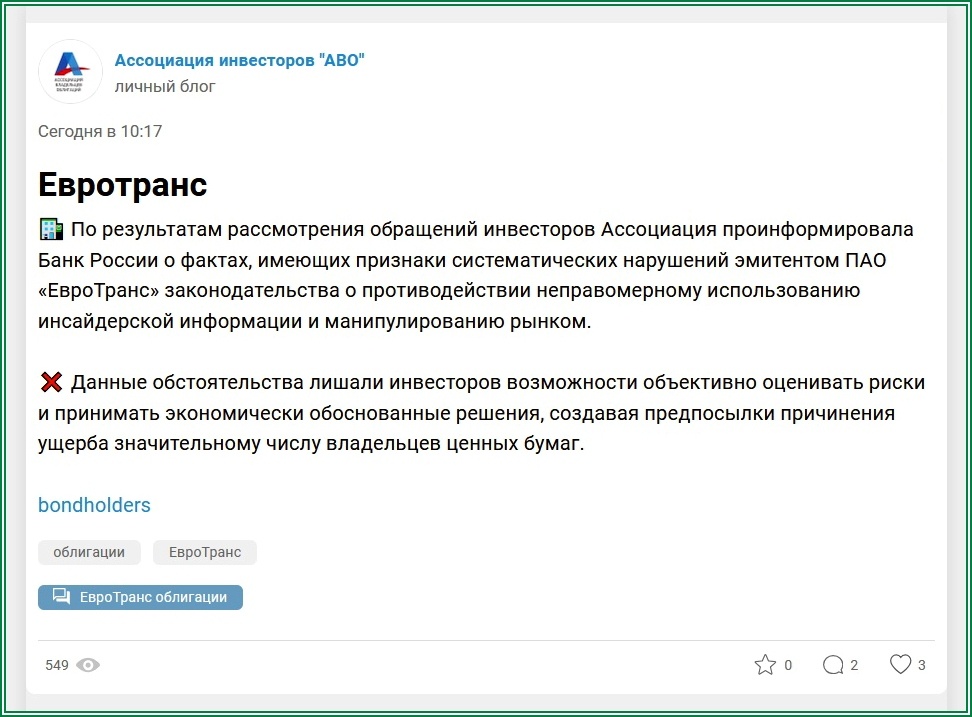The image size is (972, 717).
Task: Open the Евротранс post title
Action: click(x=123, y=184)
